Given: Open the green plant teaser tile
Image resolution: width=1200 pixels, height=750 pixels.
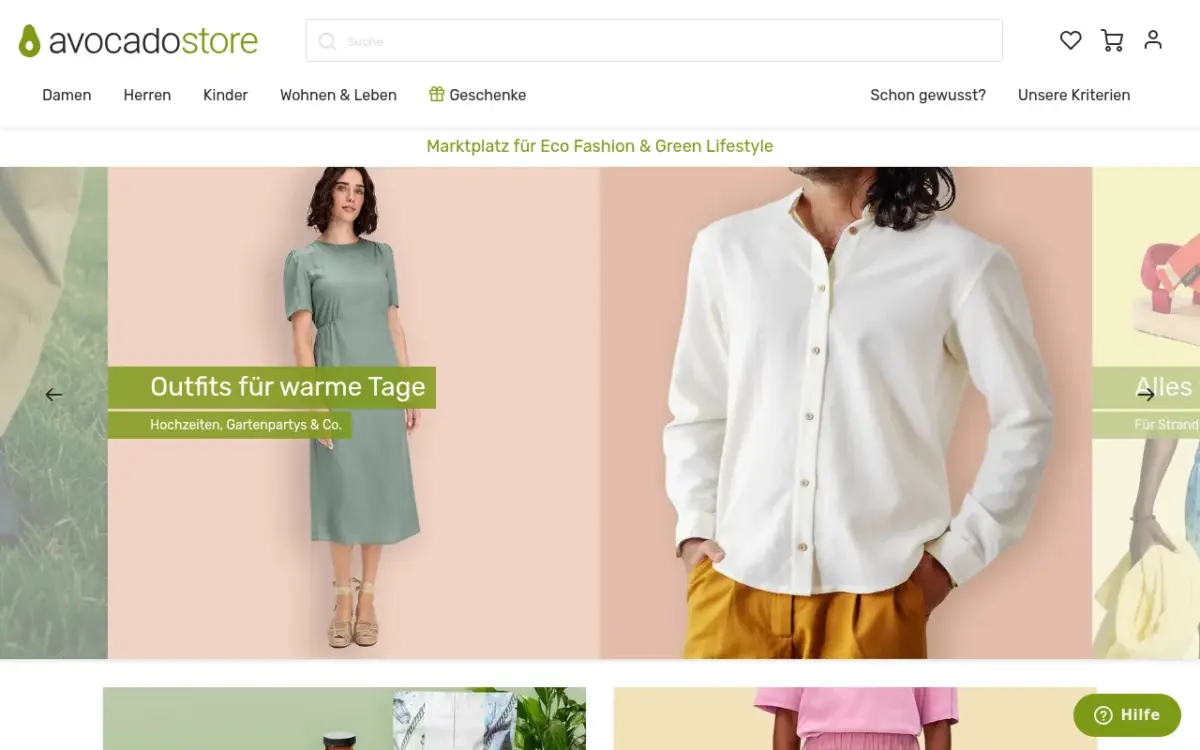Looking at the screenshot, I should pyautogui.click(x=344, y=719).
